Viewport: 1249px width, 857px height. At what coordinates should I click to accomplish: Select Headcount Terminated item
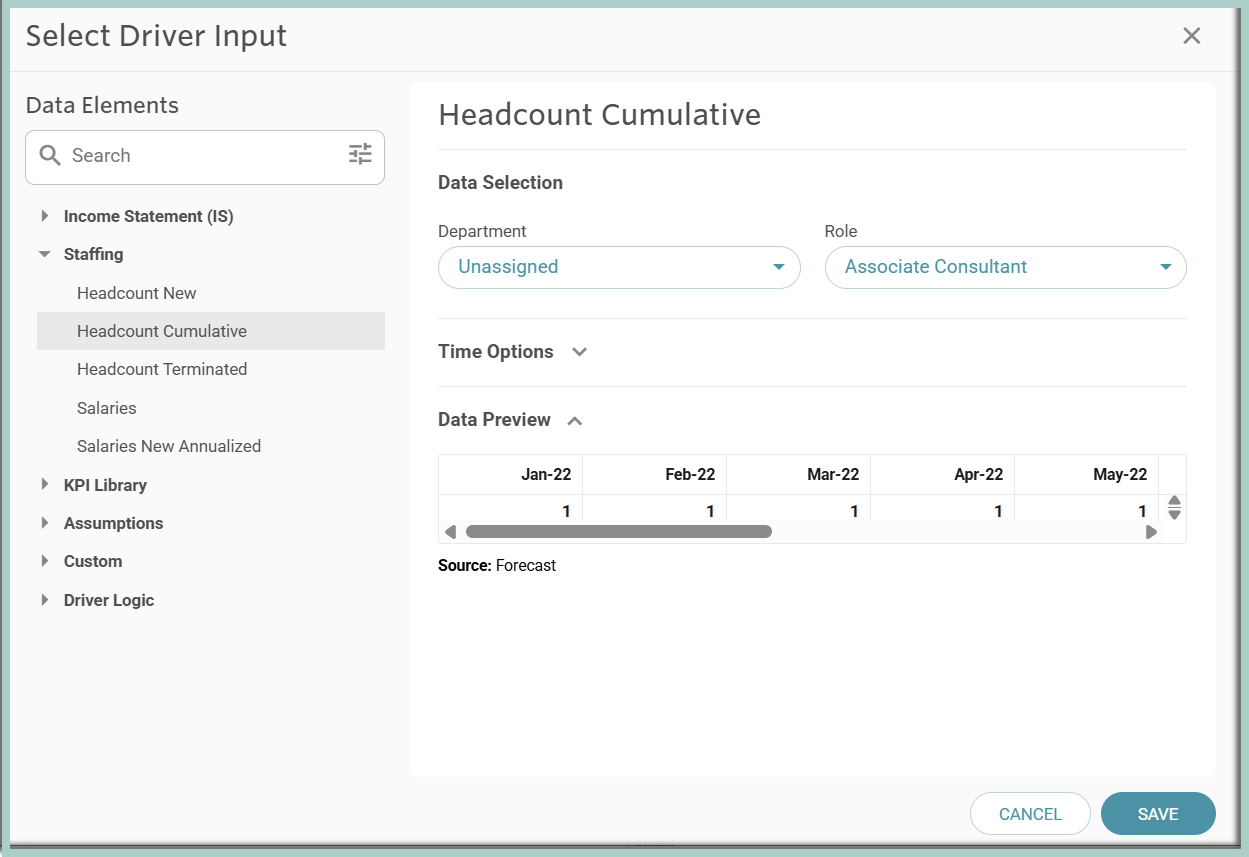[x=211, y=369]
